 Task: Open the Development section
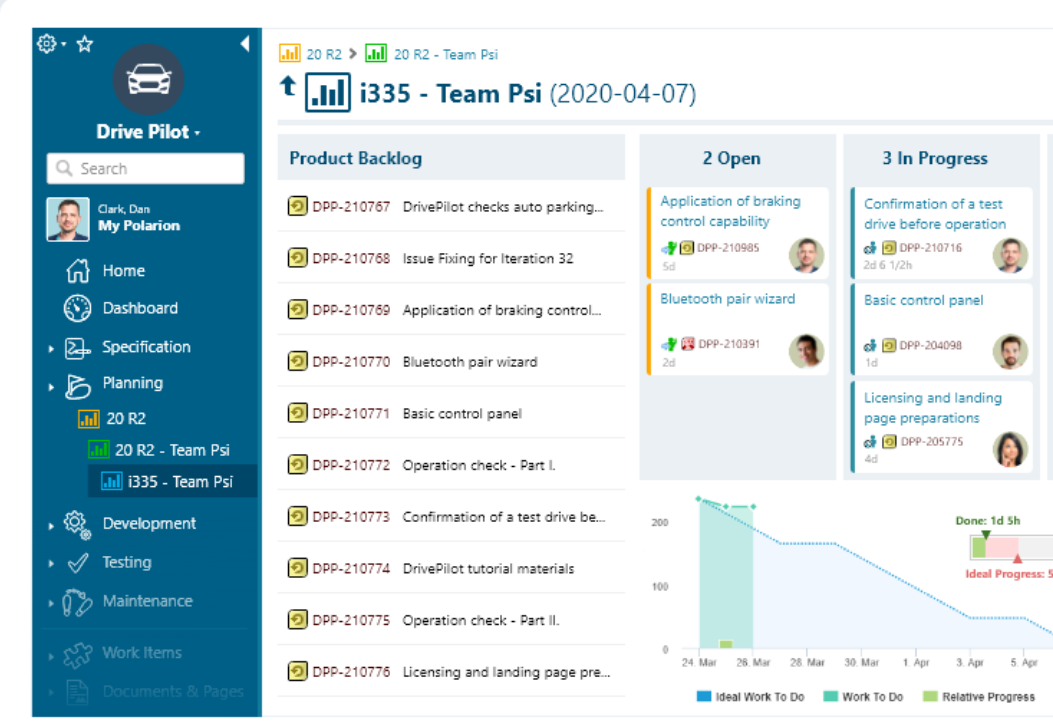149,523
